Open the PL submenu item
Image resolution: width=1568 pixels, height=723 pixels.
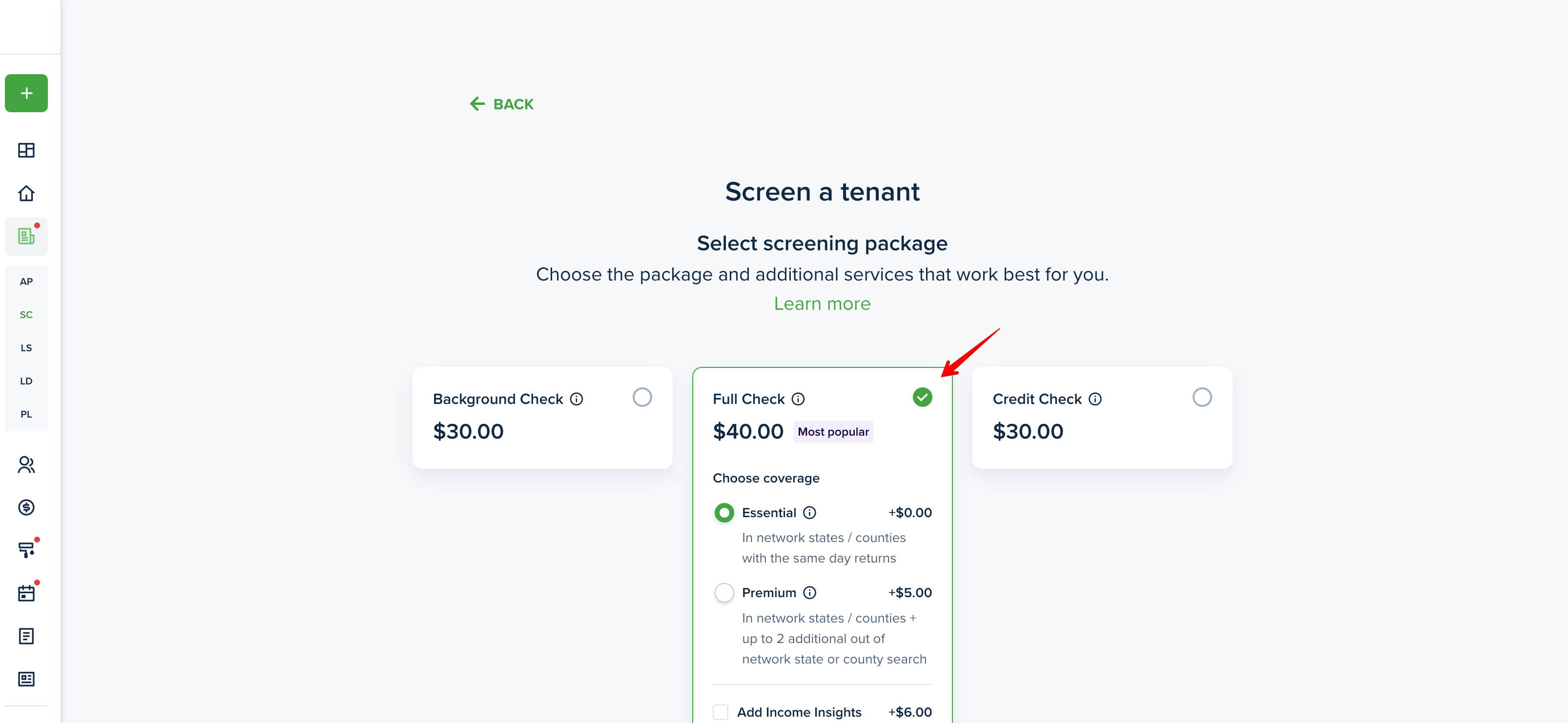tap(26, 414)
